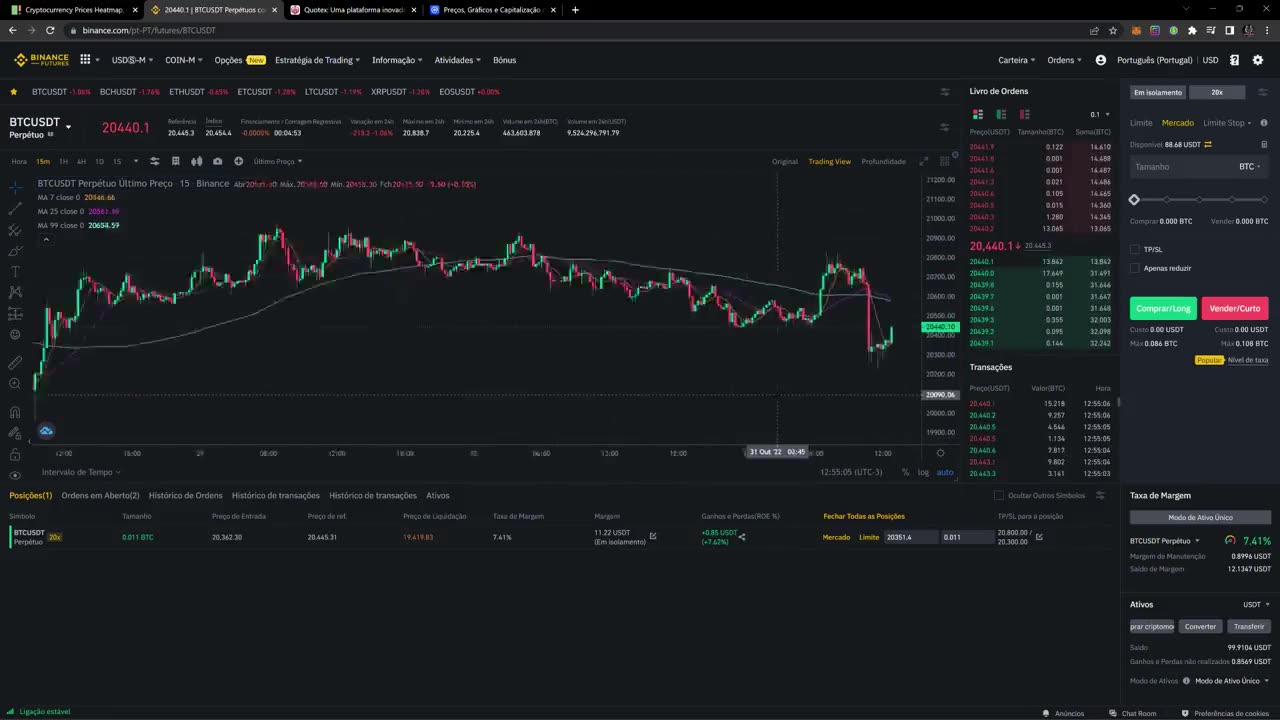The height and width of the screenshot is (720, 1280).
Task: Open the Histórico de Ordens tab
Action: tap(186, 495)
